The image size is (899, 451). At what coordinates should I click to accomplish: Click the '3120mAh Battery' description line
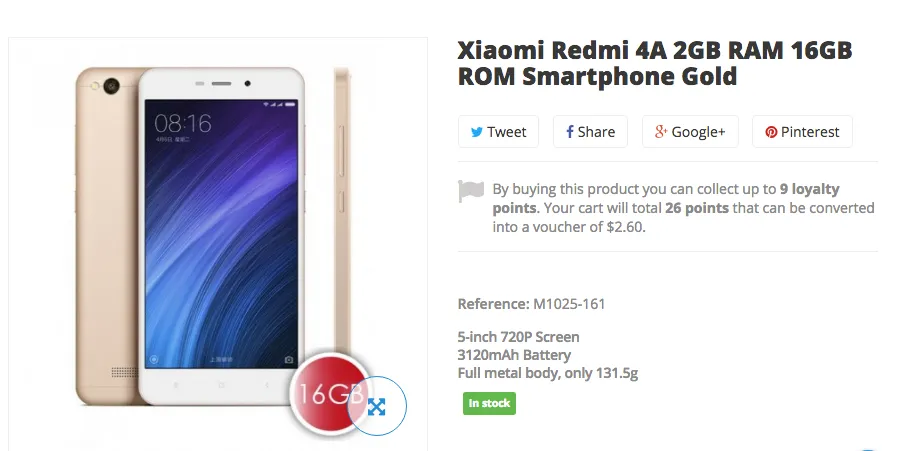point(514,355)
